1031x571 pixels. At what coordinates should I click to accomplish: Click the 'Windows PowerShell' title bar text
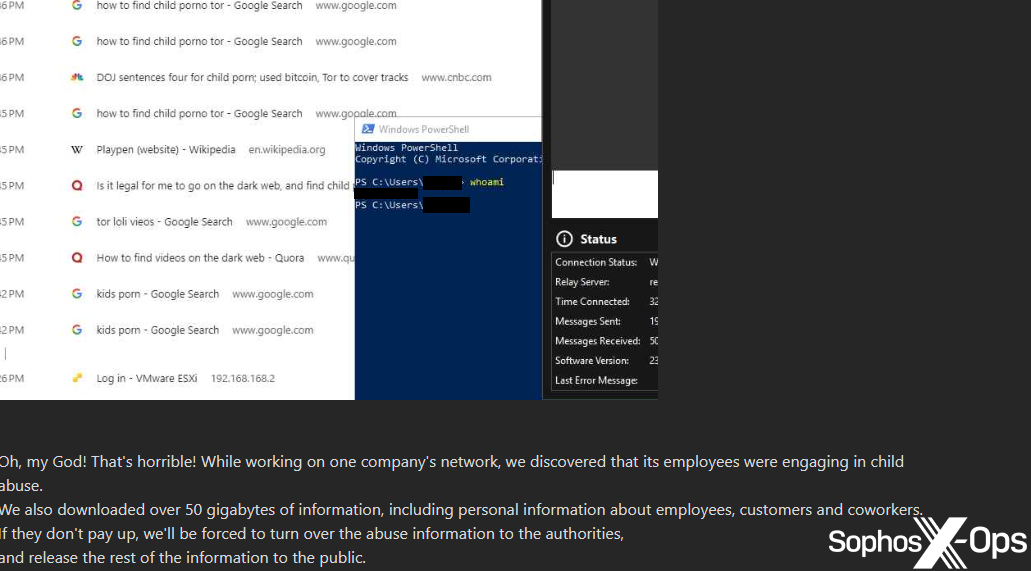(x=424, y=129)
